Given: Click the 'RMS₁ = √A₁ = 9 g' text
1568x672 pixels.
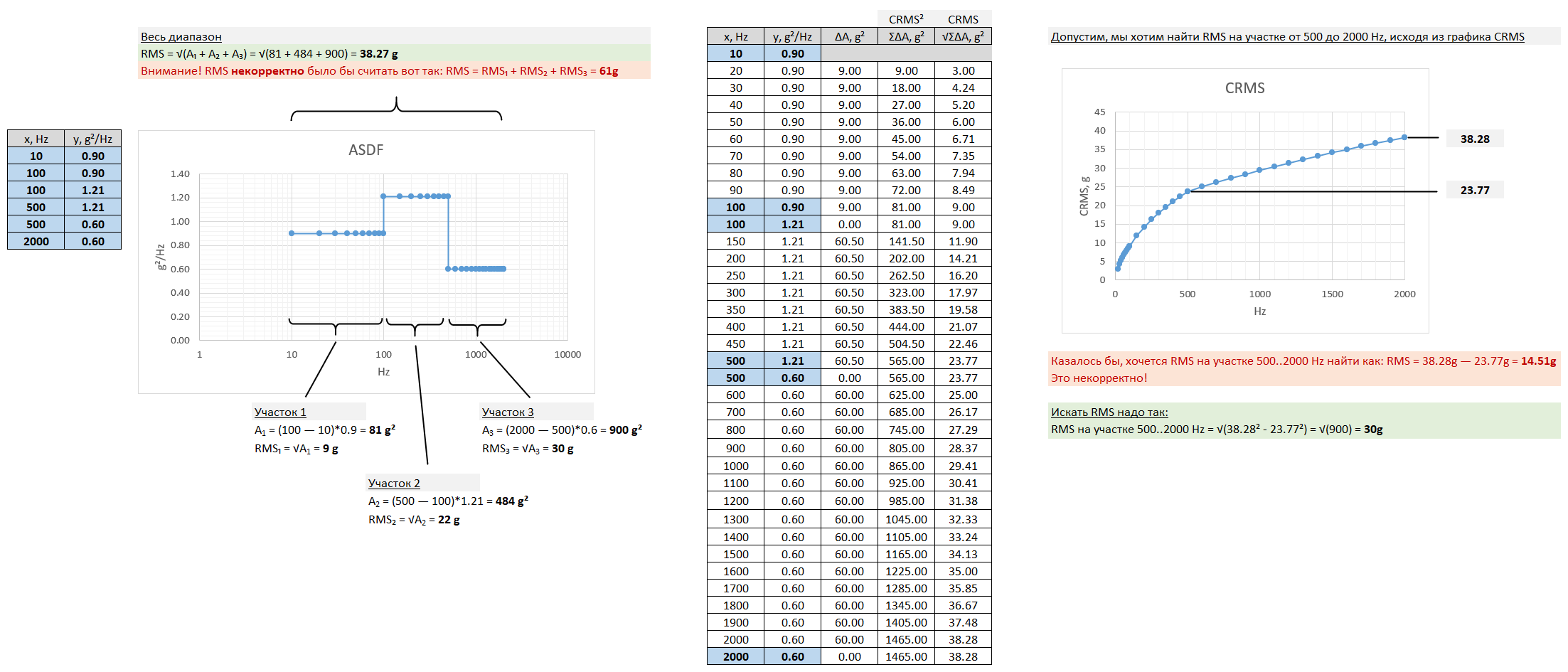Looking at the screenshot, I should tap(297, 448).
